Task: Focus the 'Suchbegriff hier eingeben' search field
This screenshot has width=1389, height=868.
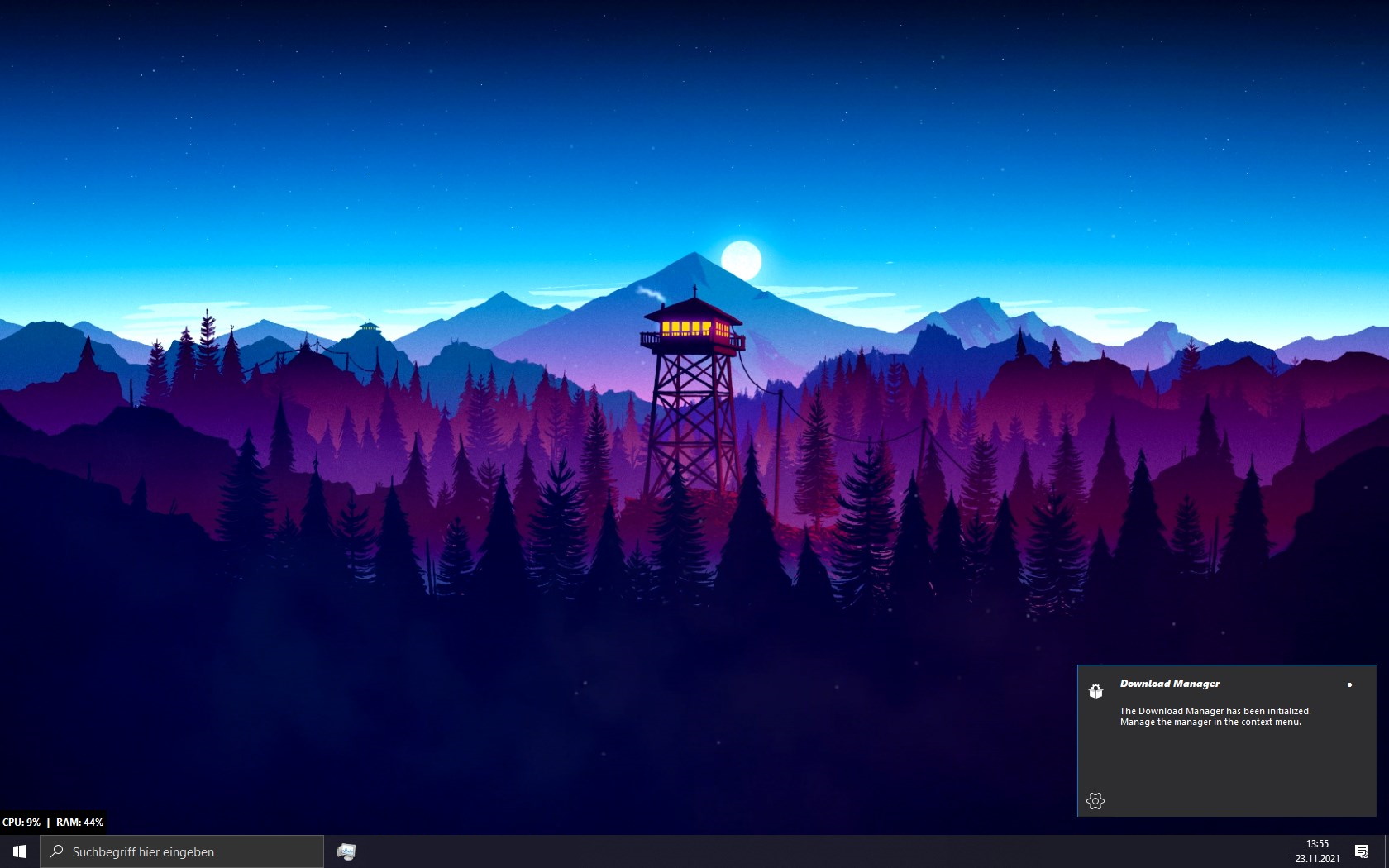Action: [x=182, y=851]
